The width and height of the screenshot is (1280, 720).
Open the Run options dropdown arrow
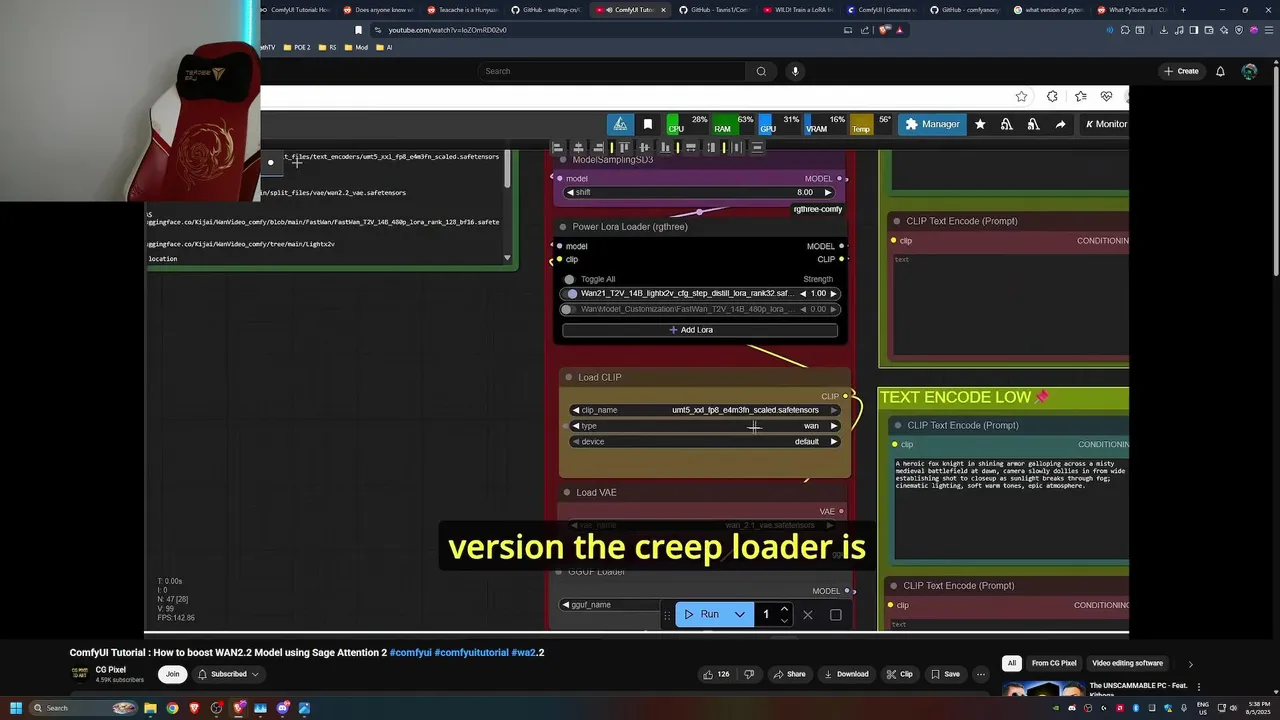740,615
